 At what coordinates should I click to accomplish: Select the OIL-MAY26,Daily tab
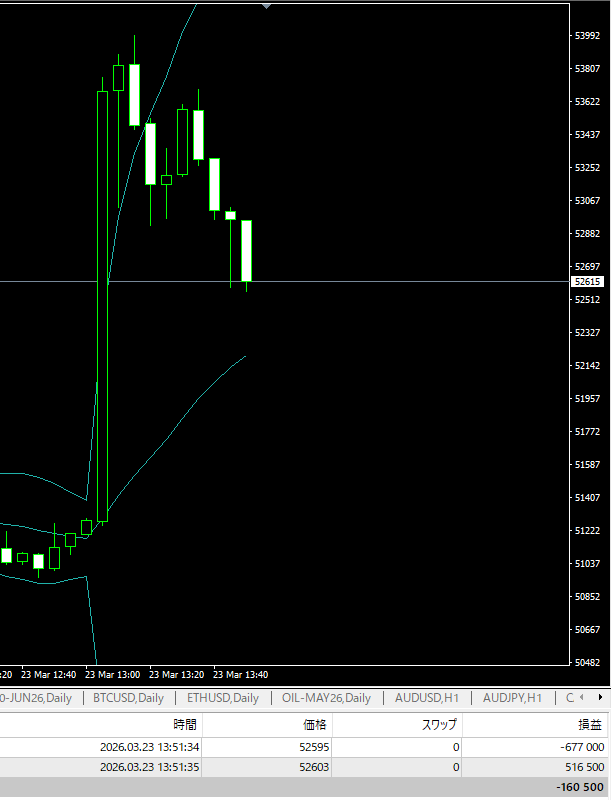pos(326,698)
